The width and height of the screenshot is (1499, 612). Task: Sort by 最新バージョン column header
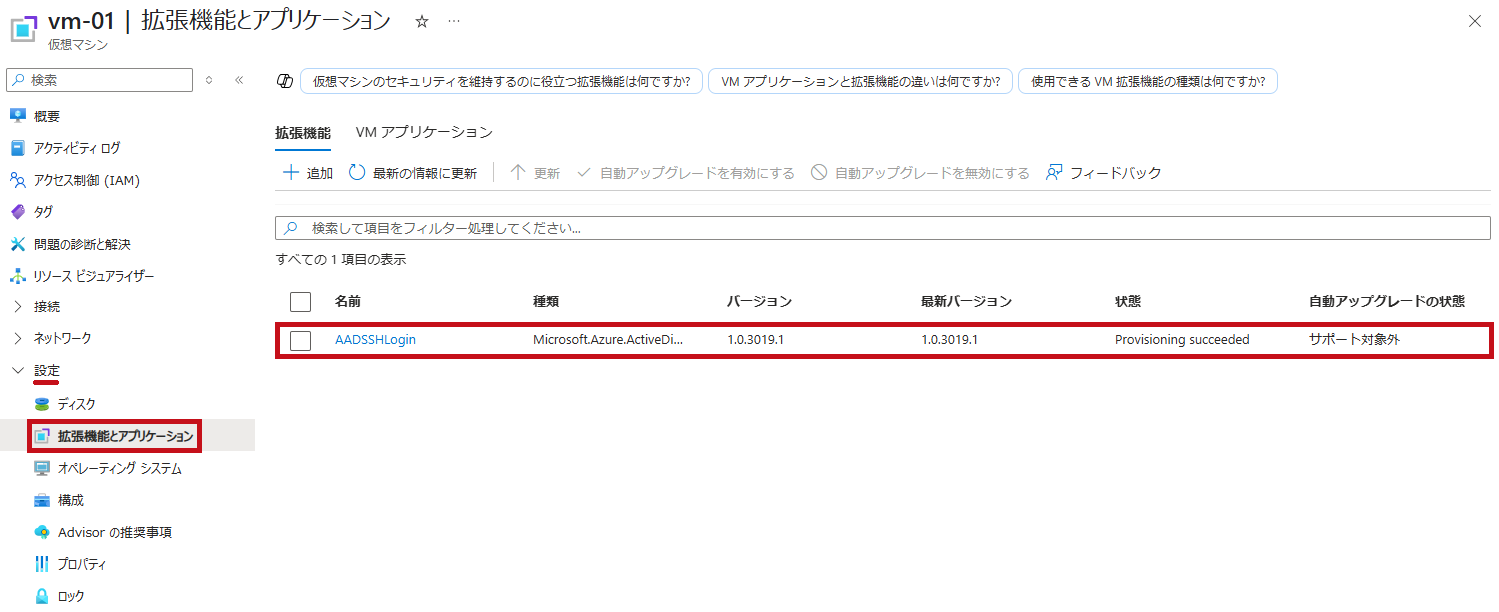(967, 301)
